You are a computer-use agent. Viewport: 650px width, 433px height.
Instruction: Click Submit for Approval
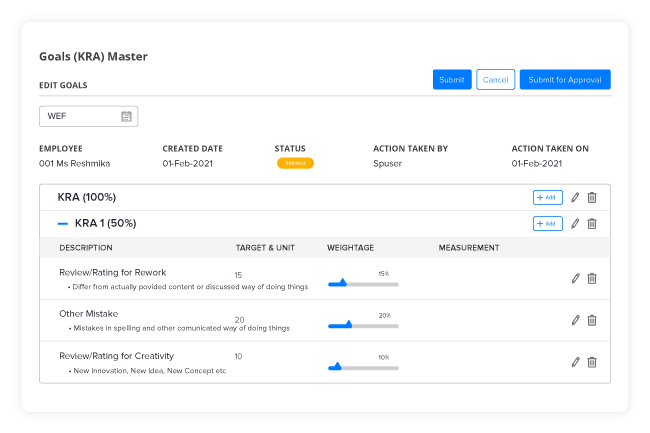pyautogui.click(x=565, y=80)
